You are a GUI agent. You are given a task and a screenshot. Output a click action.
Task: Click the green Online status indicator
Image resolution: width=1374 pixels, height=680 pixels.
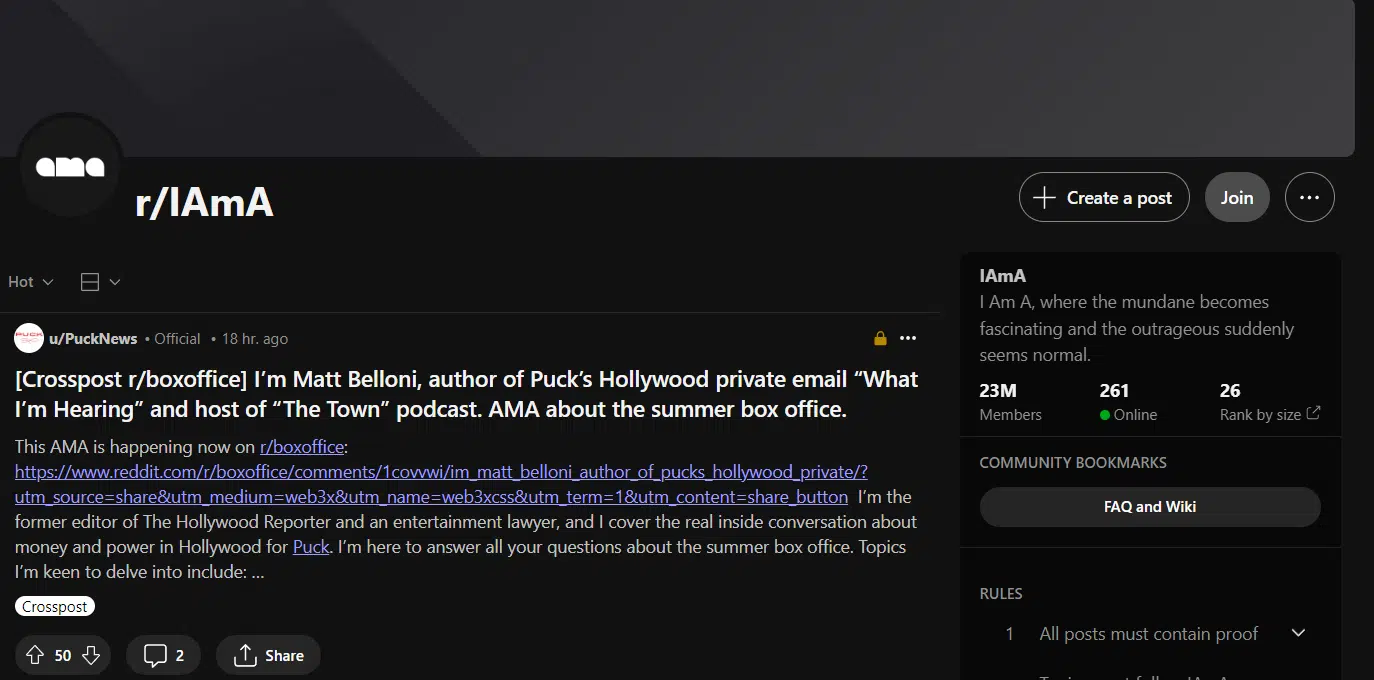(1104, 414)
